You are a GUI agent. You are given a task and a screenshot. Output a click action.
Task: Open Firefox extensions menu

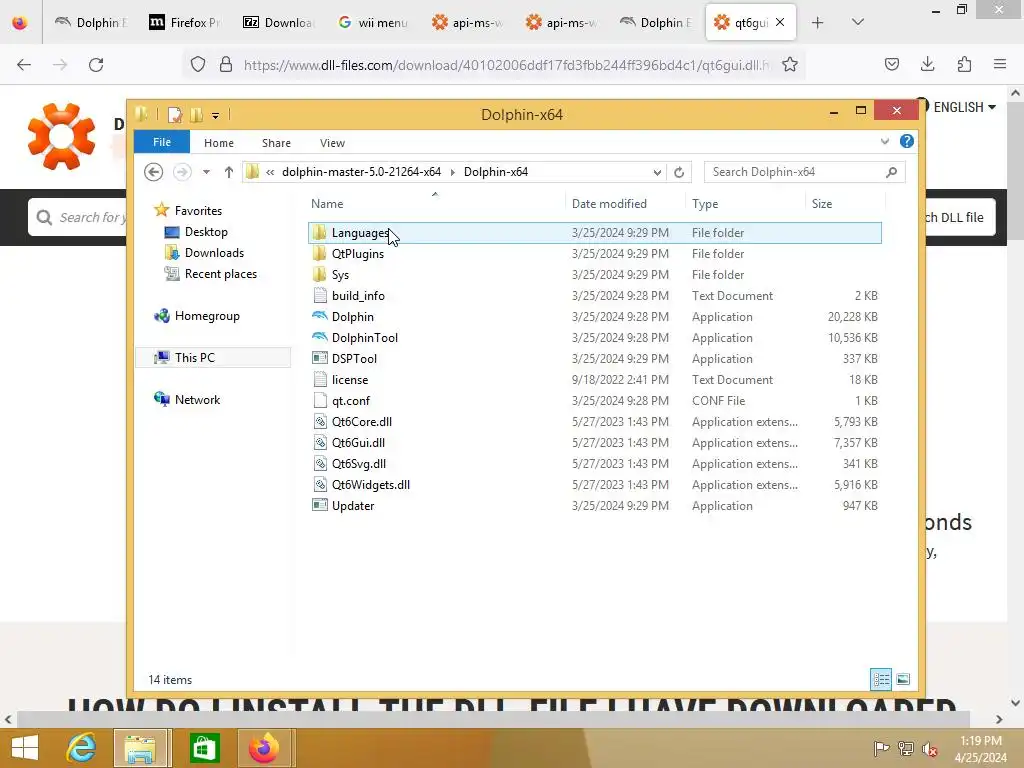(964, 64)
